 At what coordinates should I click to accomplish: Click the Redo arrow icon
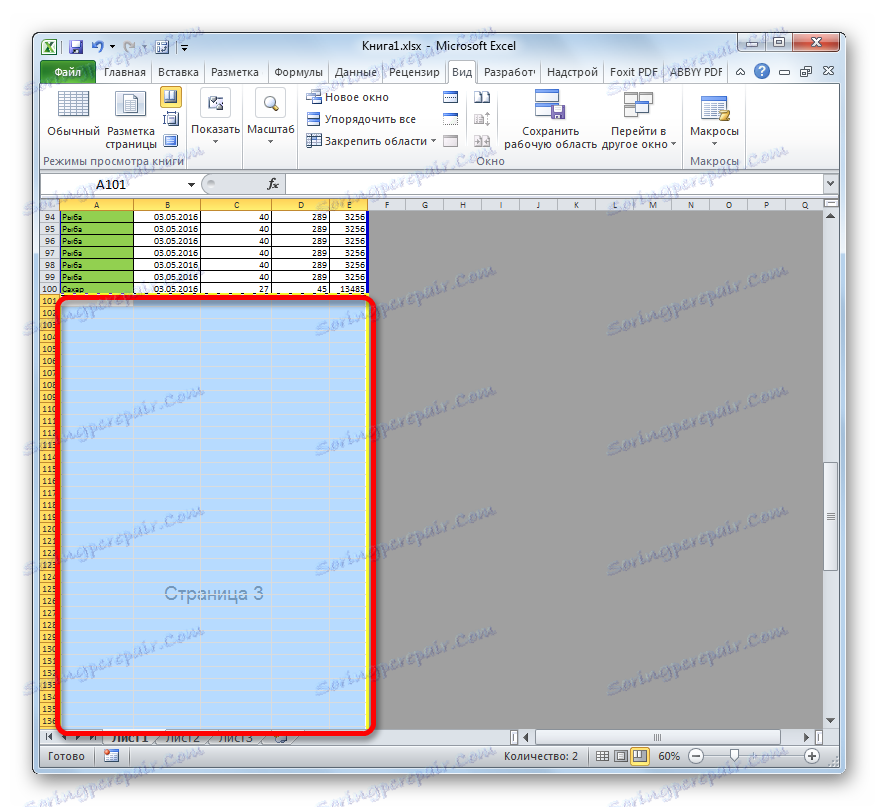pyautogui.click(x=129, y=47)
